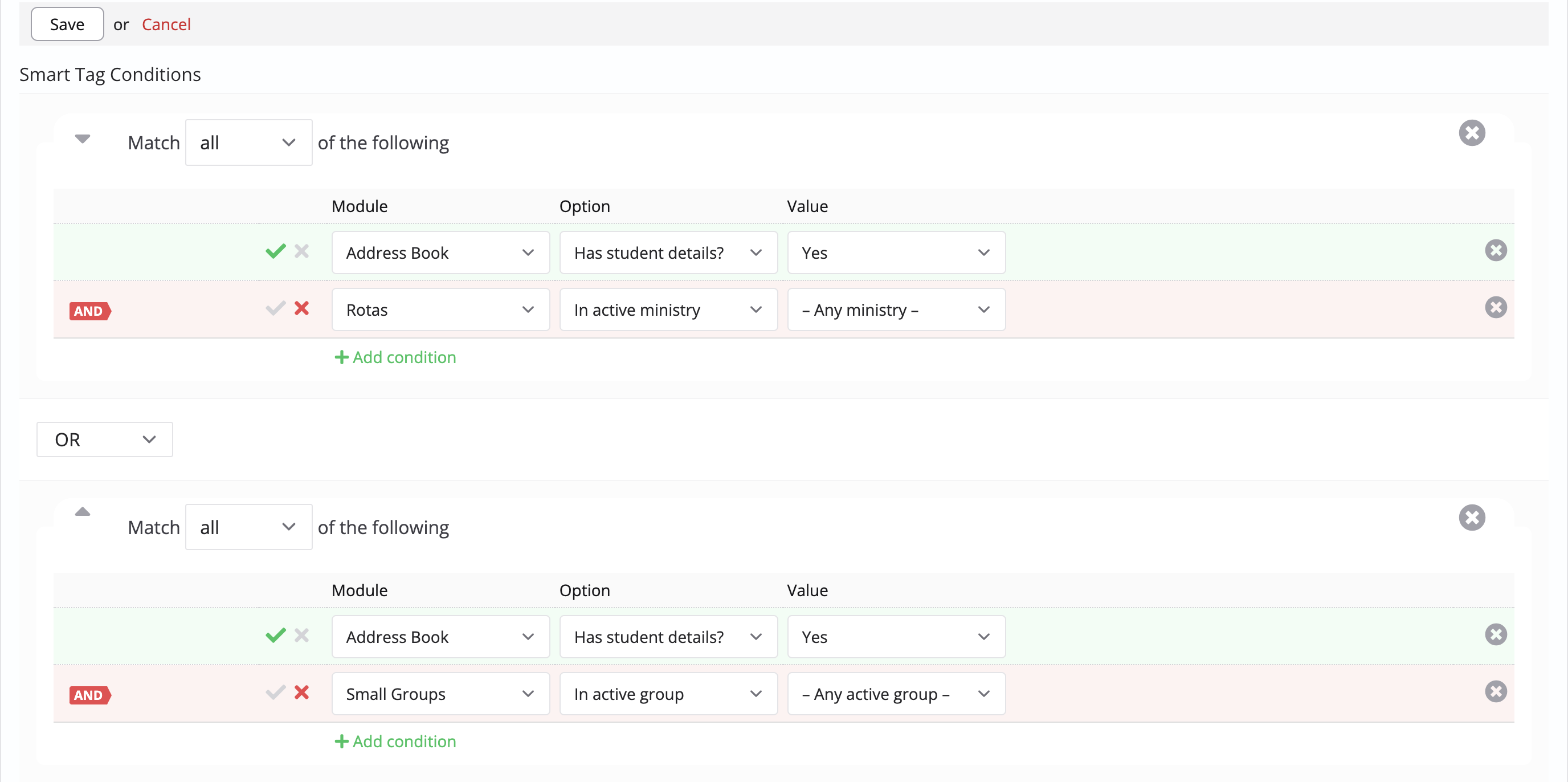Open the Small Groups module dropdown
The image size is (1568, 782).
[440, 694]
